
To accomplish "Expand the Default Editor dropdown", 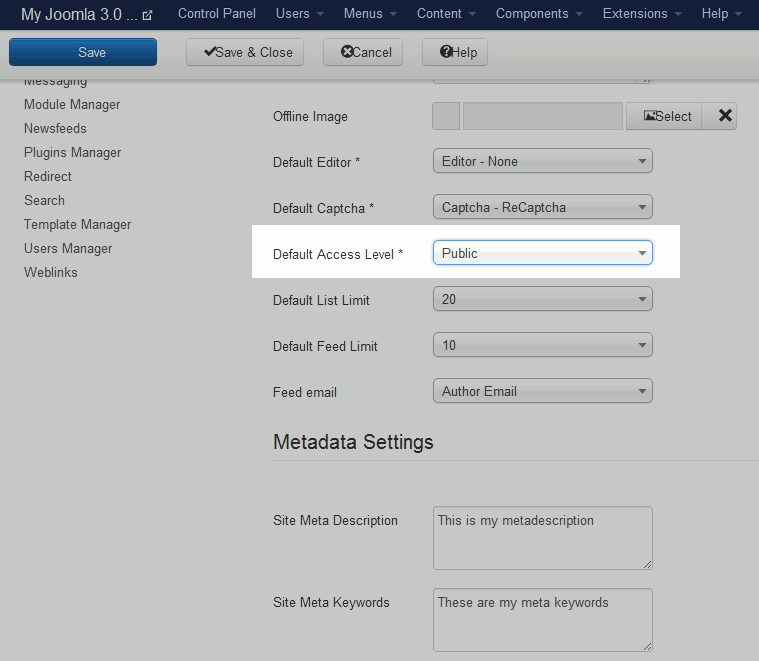I will tap(543, 161).
